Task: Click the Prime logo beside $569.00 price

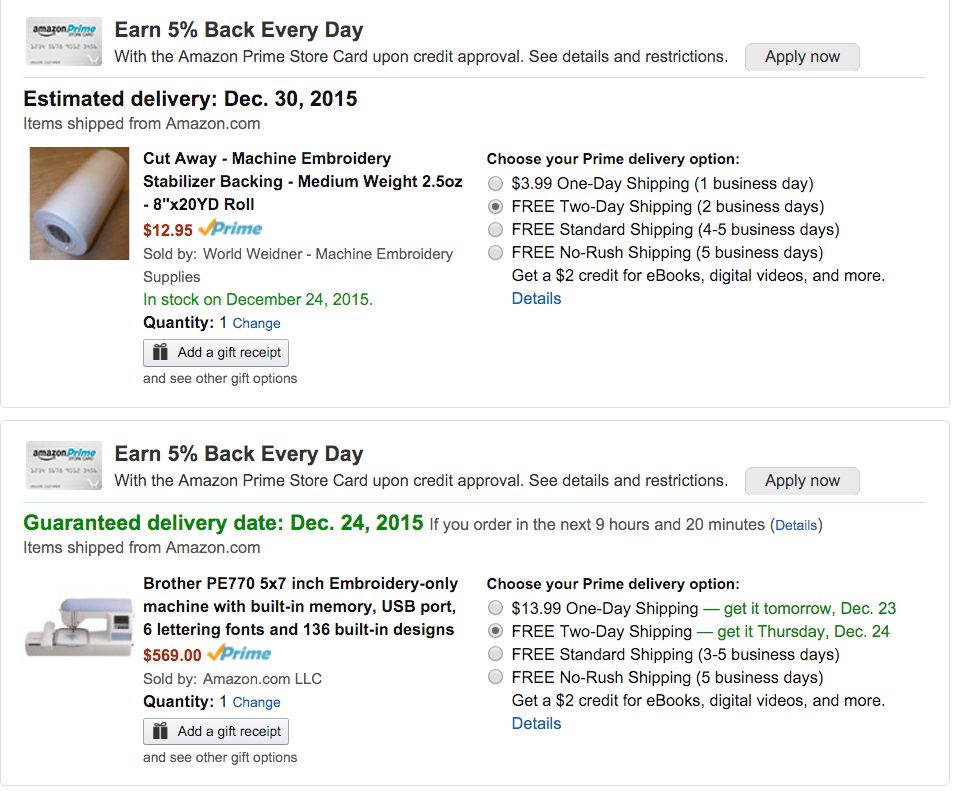Action: (239, 654)
